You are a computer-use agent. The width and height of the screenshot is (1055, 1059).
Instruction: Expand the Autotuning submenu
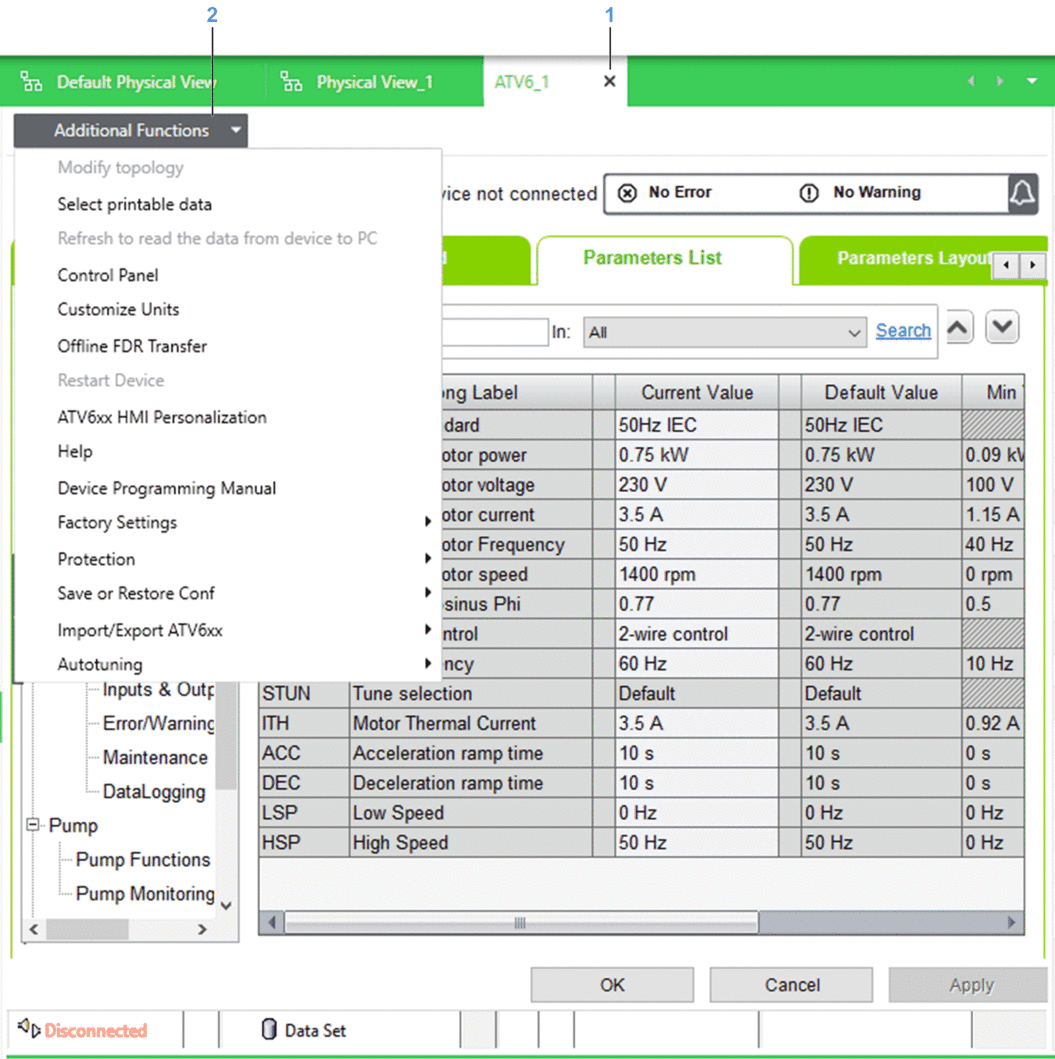point(428,663)
